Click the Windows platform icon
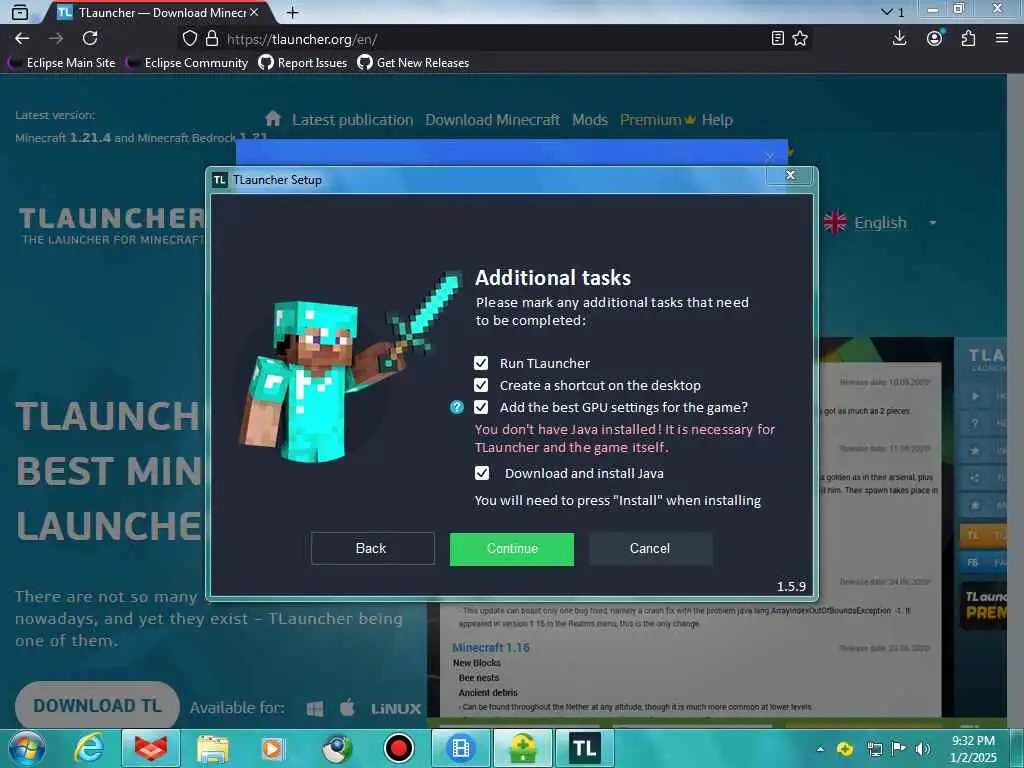Viewport: 1024px width, 768px height. coord(315,709)
